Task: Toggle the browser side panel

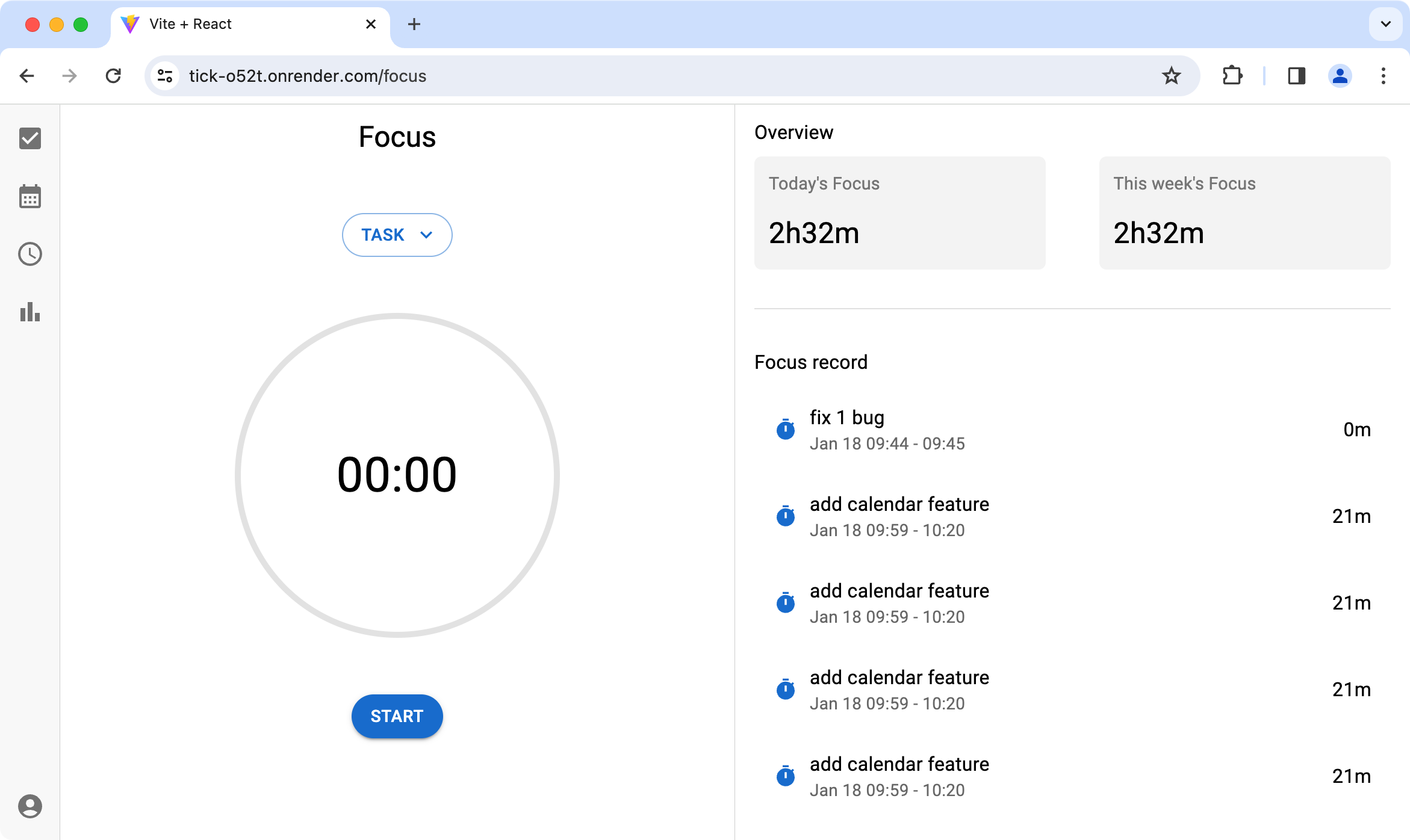Action: (x=1296, y=76)
